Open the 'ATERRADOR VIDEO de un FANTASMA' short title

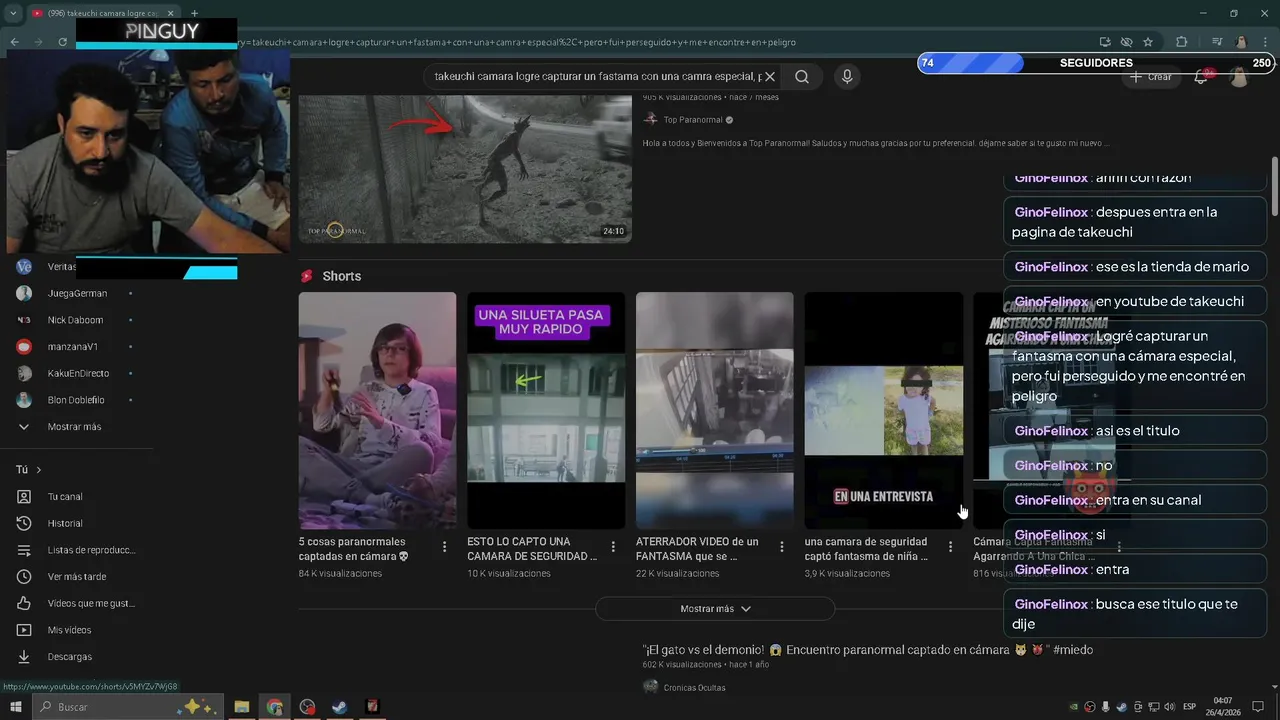697,549
